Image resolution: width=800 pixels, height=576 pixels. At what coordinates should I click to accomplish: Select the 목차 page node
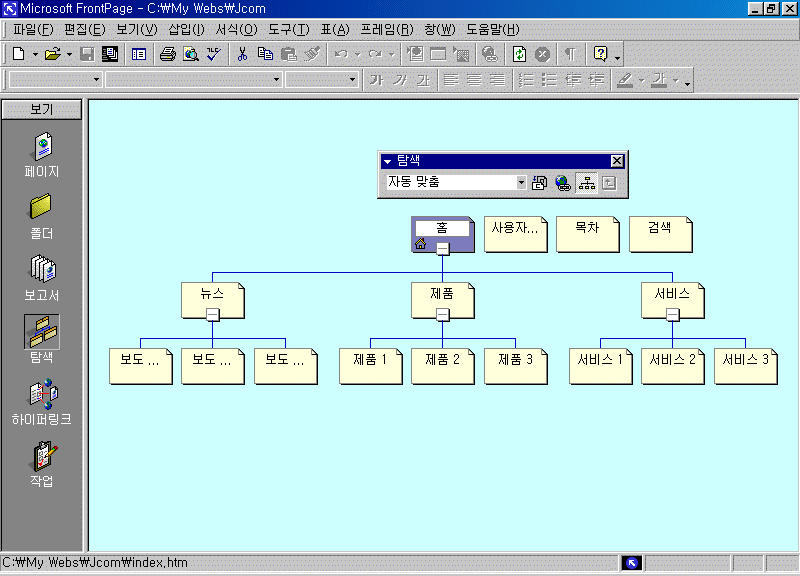point(587,234)
